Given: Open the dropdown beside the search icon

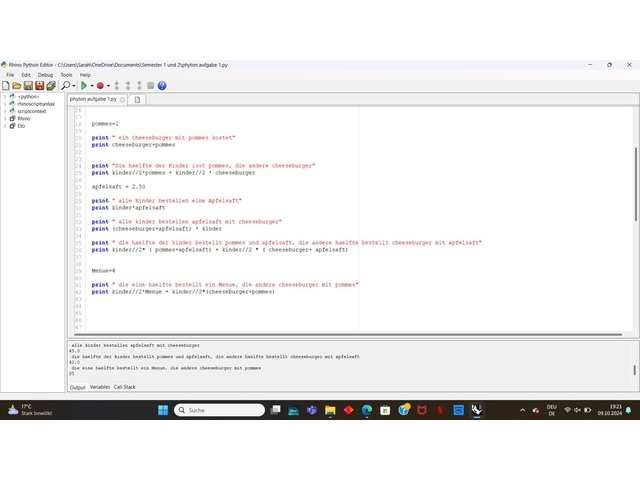Looking at the screenshot, I should pyautogui.click(x=74, y=86).
